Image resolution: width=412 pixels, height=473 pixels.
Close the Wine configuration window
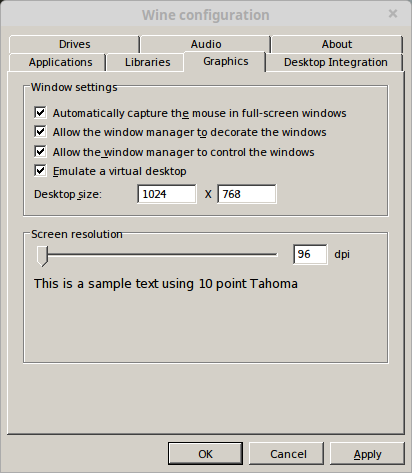[x=393, y=14]
